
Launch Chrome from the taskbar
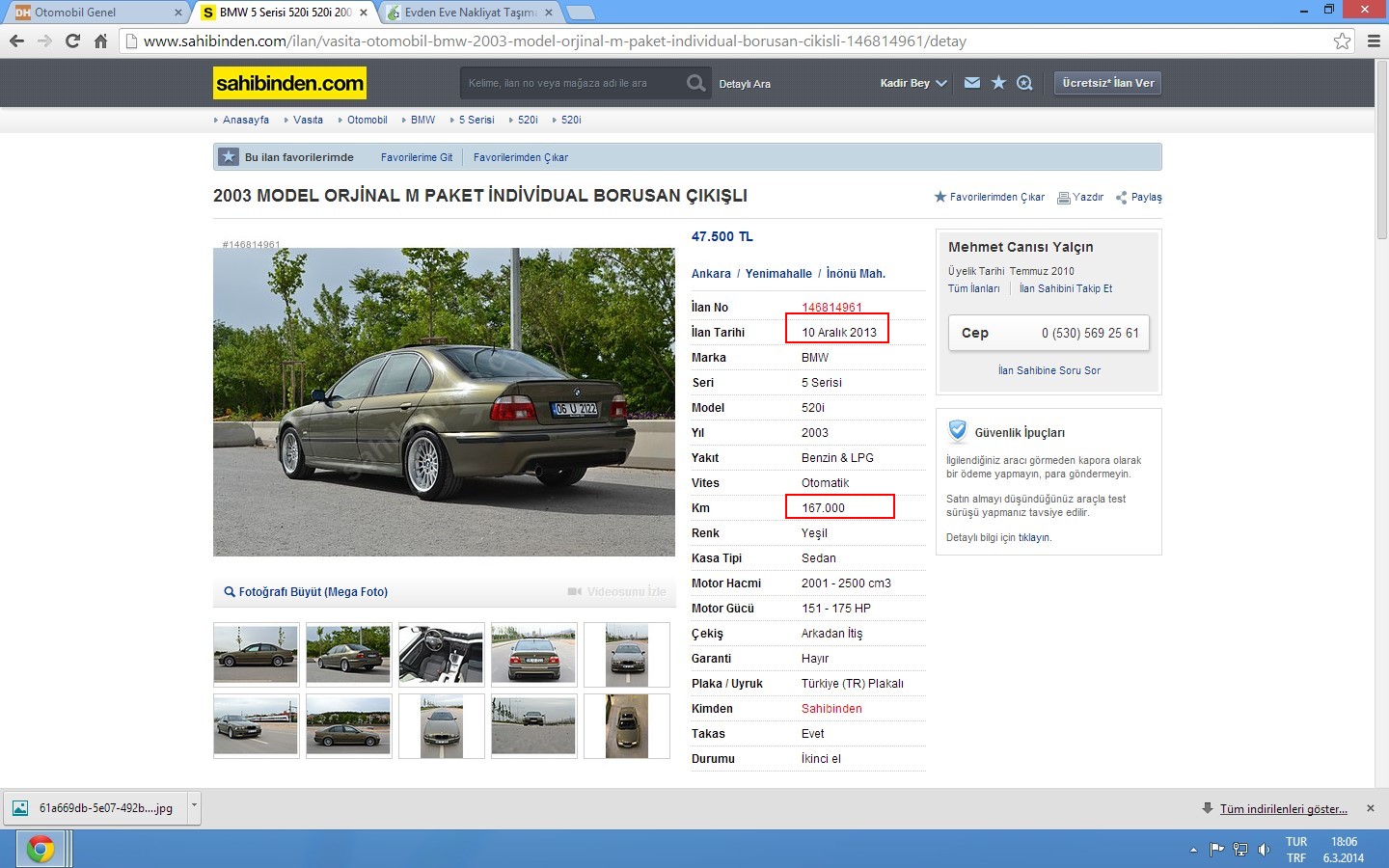(41, 849)
